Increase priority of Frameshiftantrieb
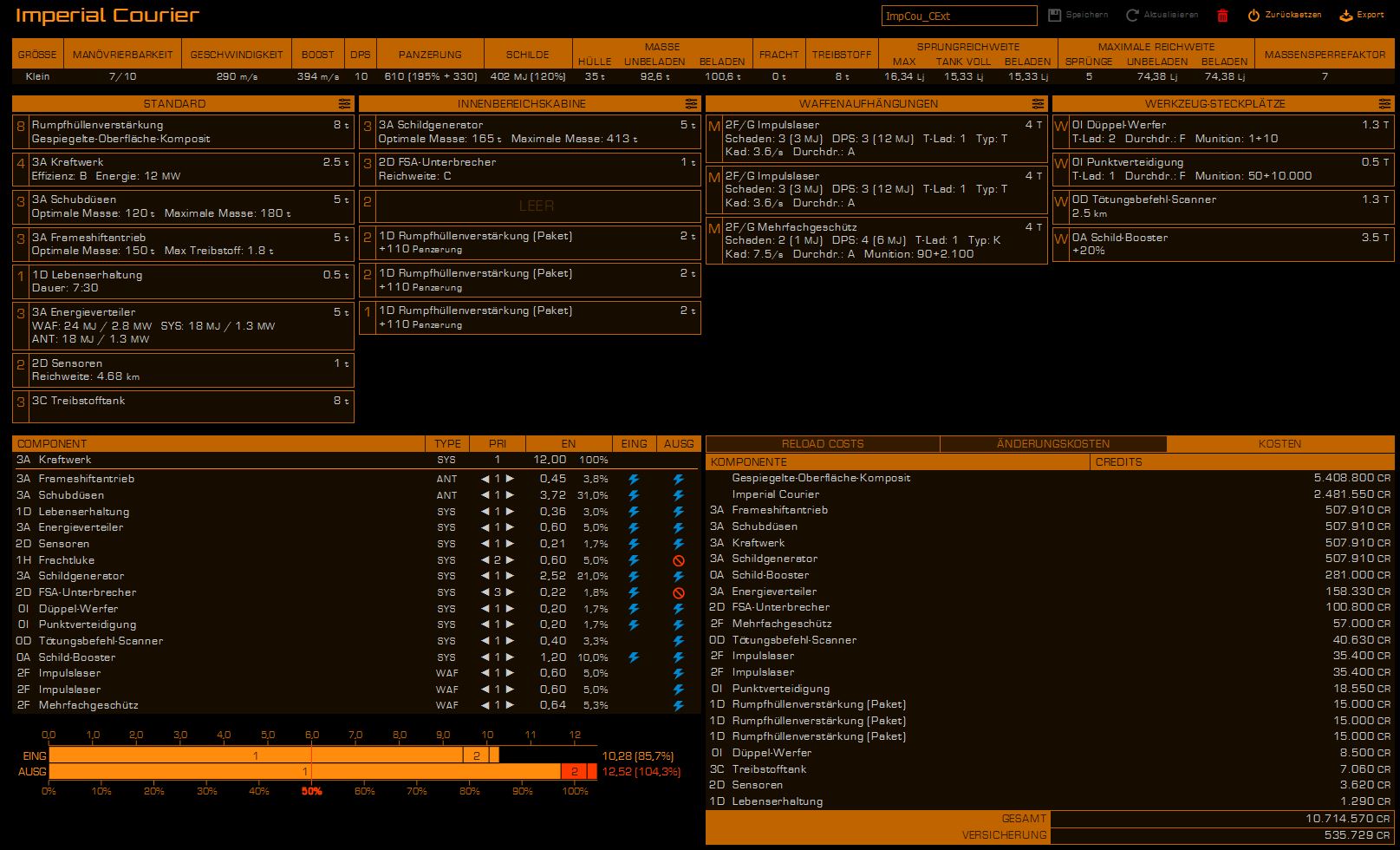The width and height of the screenshot is (1400, 850). [x=510, y=479]
